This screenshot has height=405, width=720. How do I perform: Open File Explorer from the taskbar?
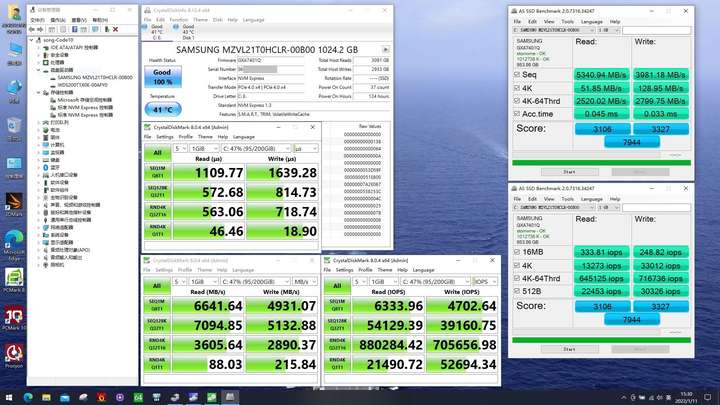click(x=46, y=397)
